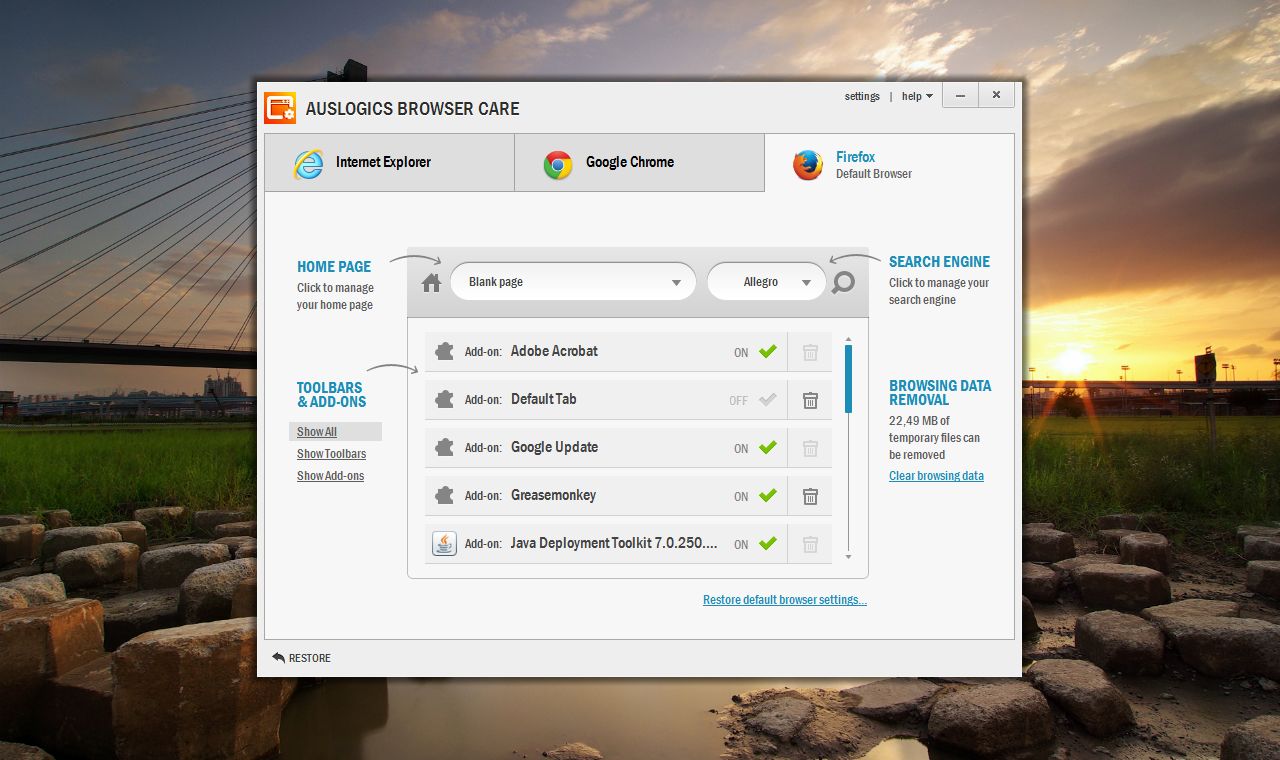Click Show Toolbars filter
The image size is (1280, 760).
(x=331, y=454)
